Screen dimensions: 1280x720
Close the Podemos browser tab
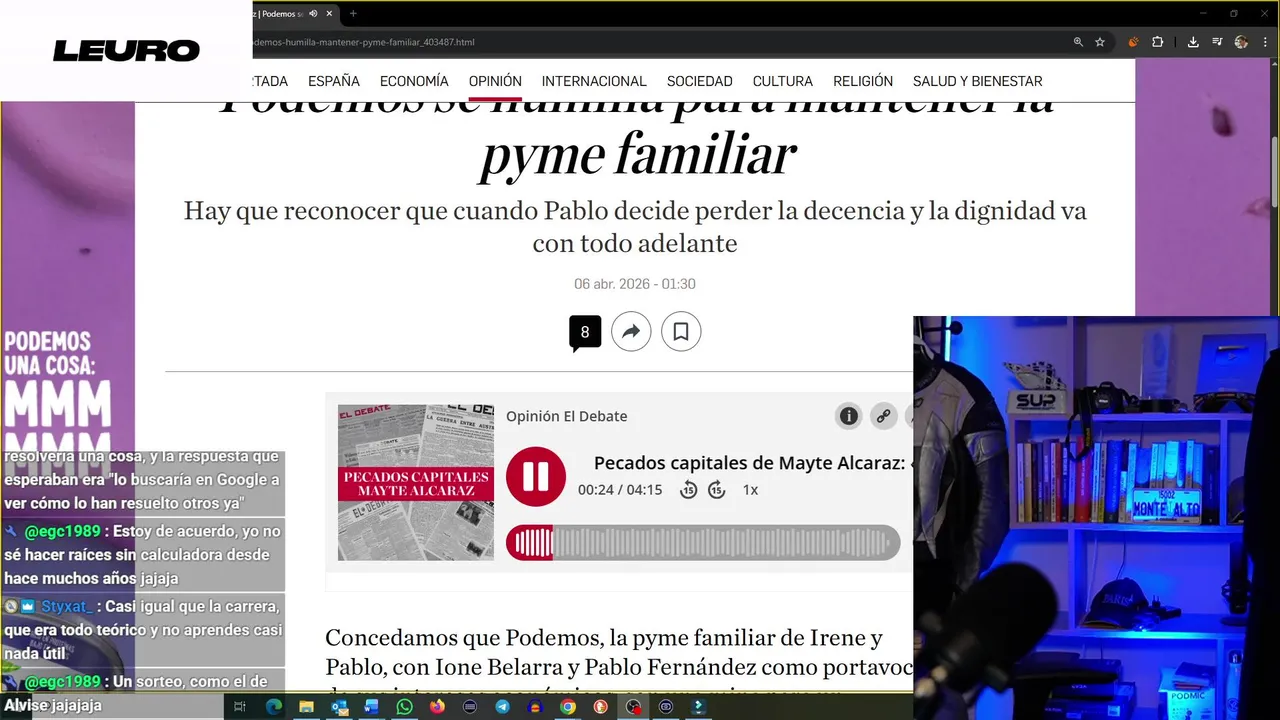tap(330, 14)
